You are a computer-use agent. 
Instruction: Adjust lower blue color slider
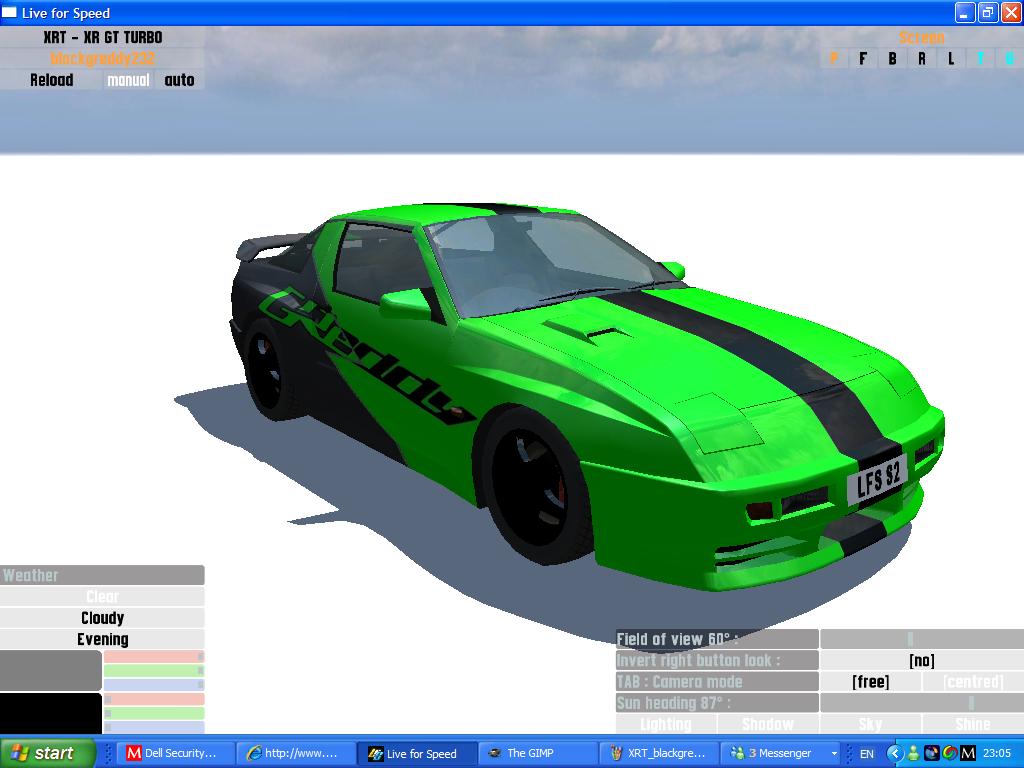(x=154, y=728)
